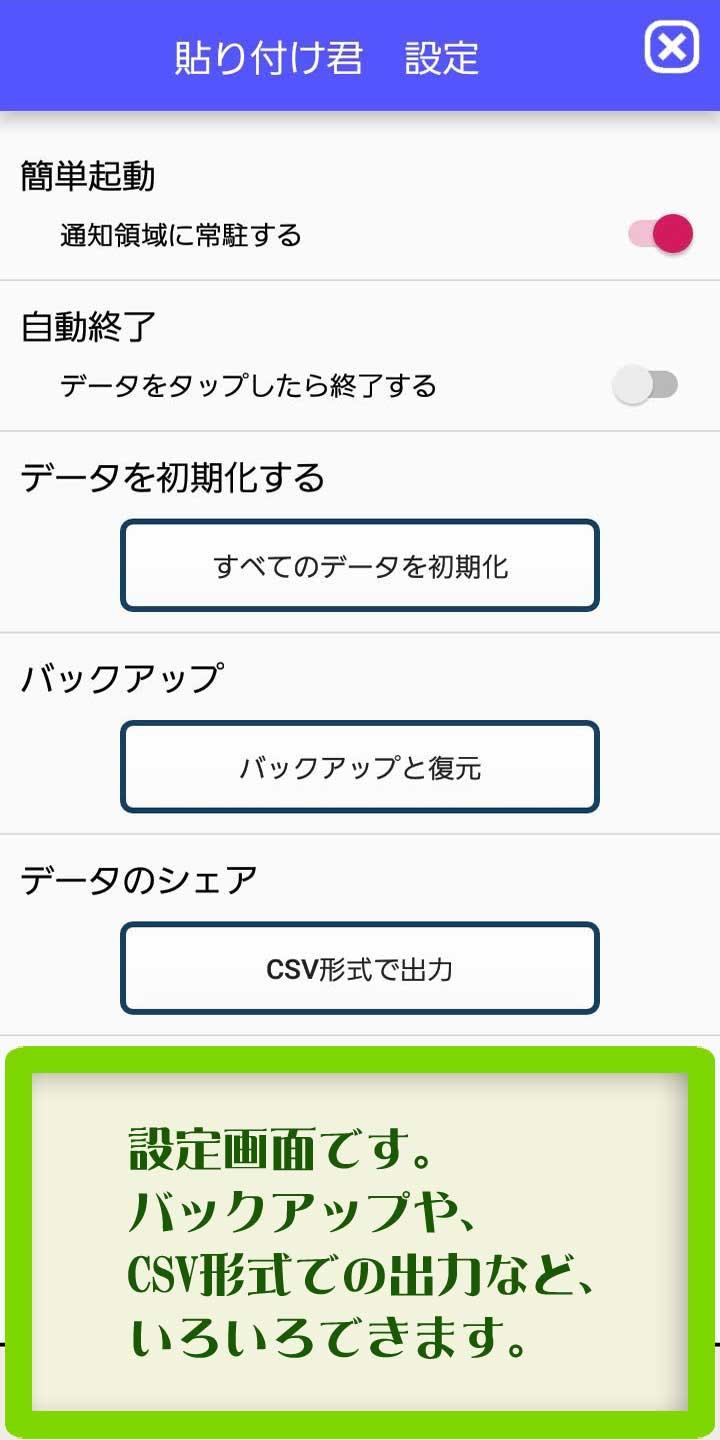
Task: Open バックアップと復元
Action: click(x=360, y=767)
